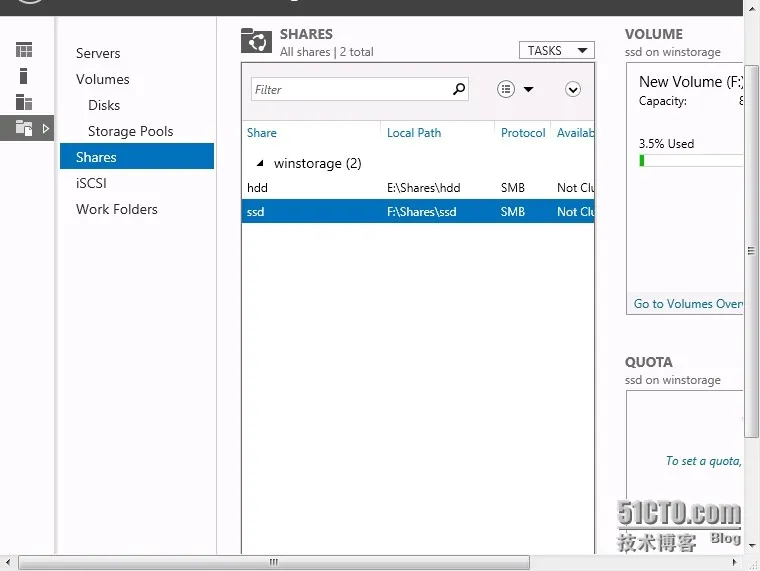
Task: Sort by the Protocol column header
Action: [523, 133]
